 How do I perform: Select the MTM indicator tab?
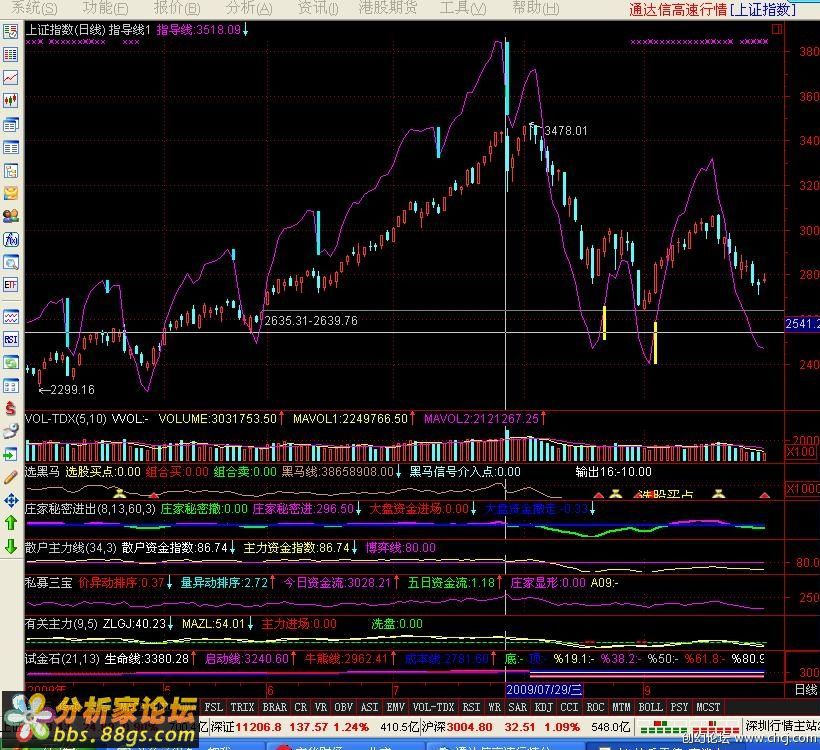pyautogui.click(x=621, y=707)
